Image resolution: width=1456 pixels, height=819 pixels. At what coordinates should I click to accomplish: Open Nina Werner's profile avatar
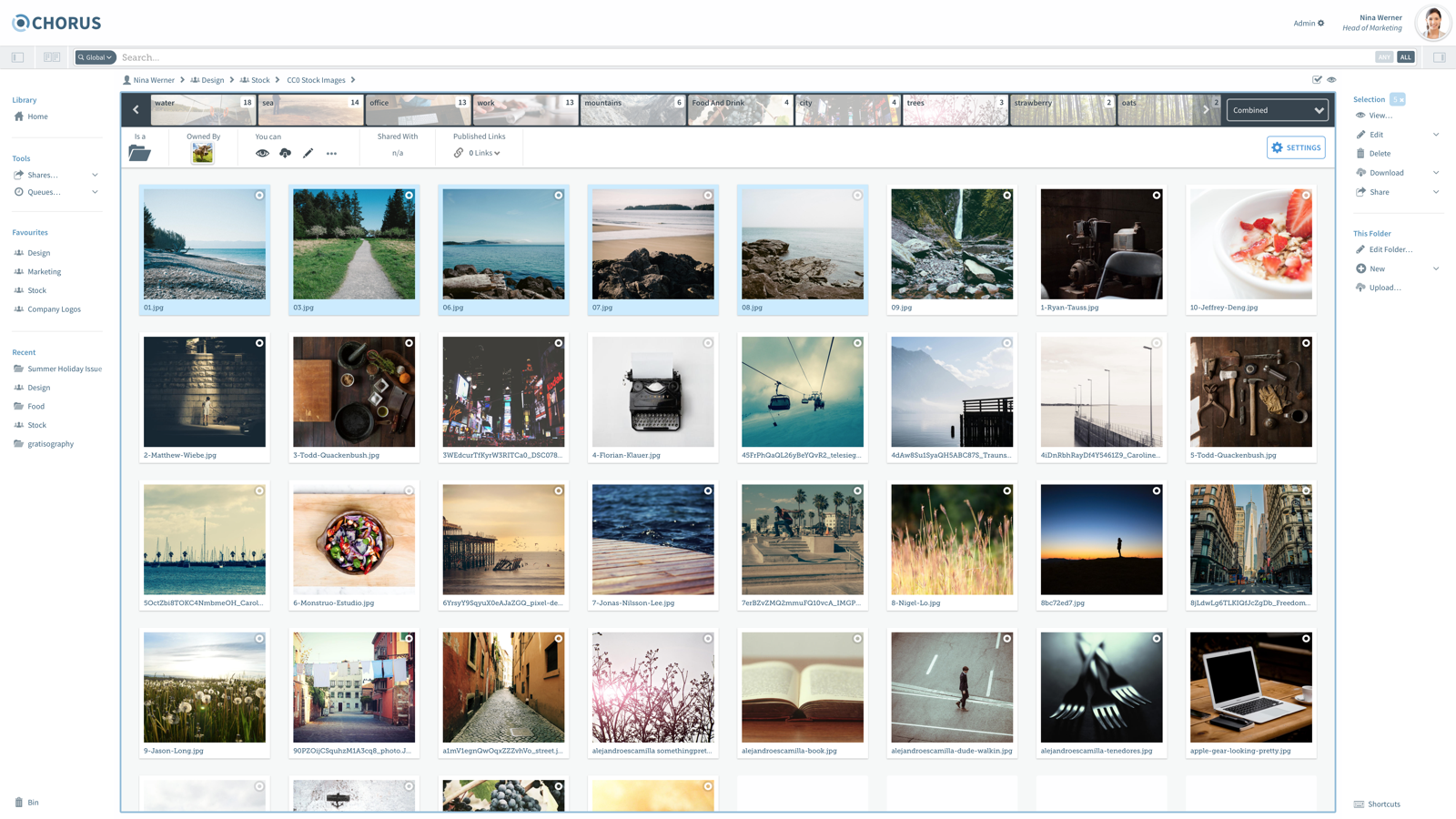coord(1432,23)
